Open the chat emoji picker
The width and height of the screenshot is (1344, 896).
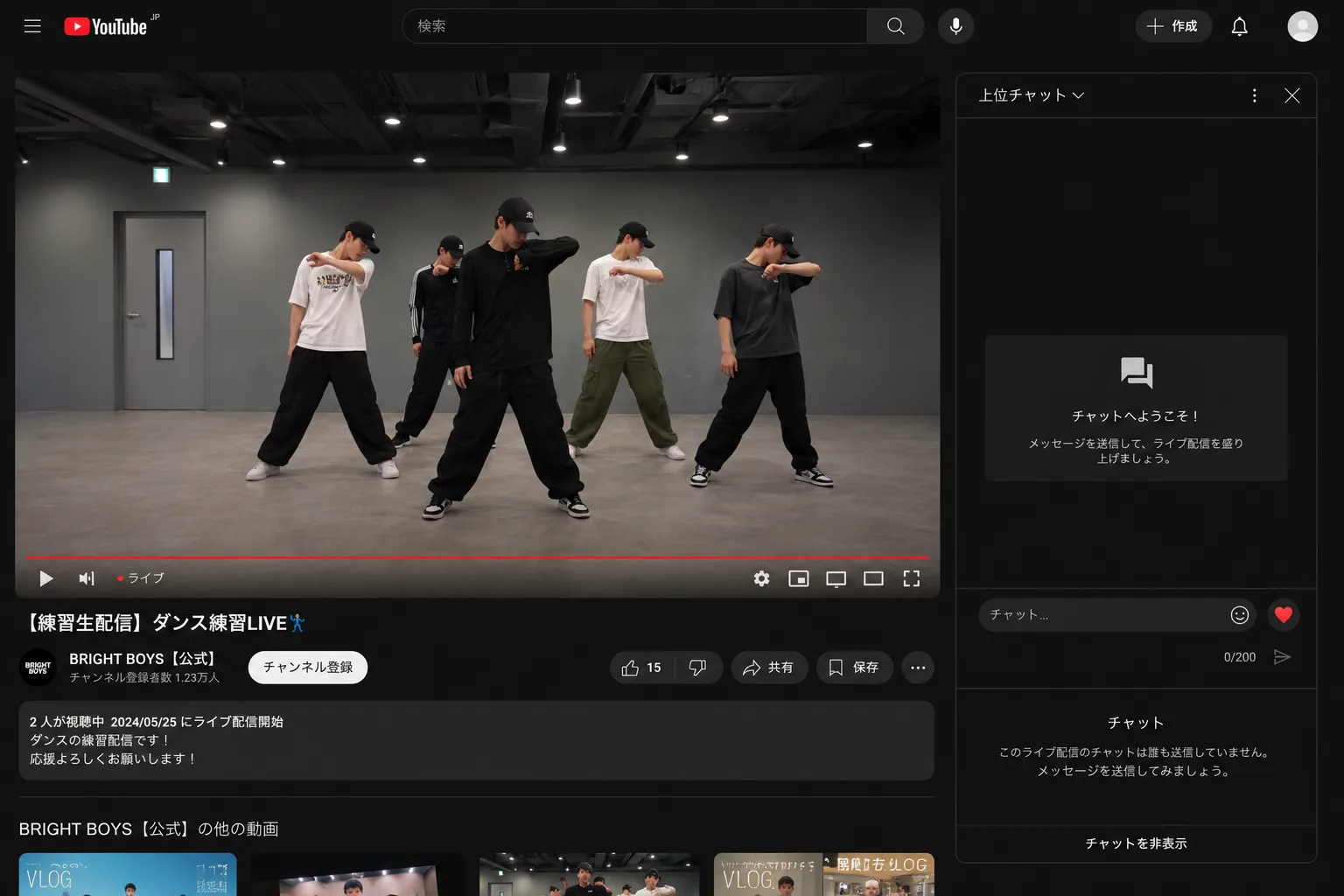click(x=1239, y=615)
